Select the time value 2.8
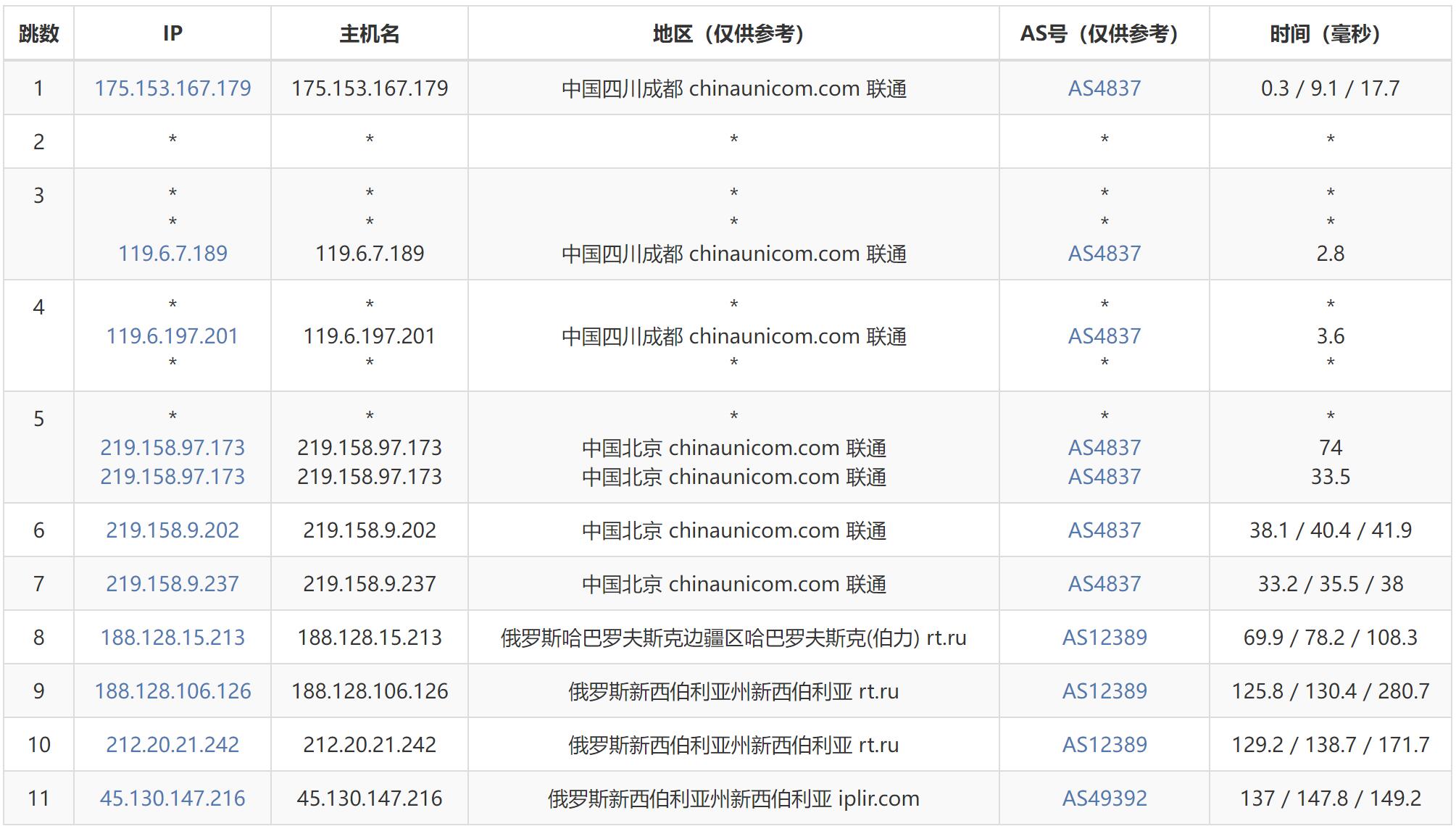Screen dimensions: 1456x826 click(1331, 254)
